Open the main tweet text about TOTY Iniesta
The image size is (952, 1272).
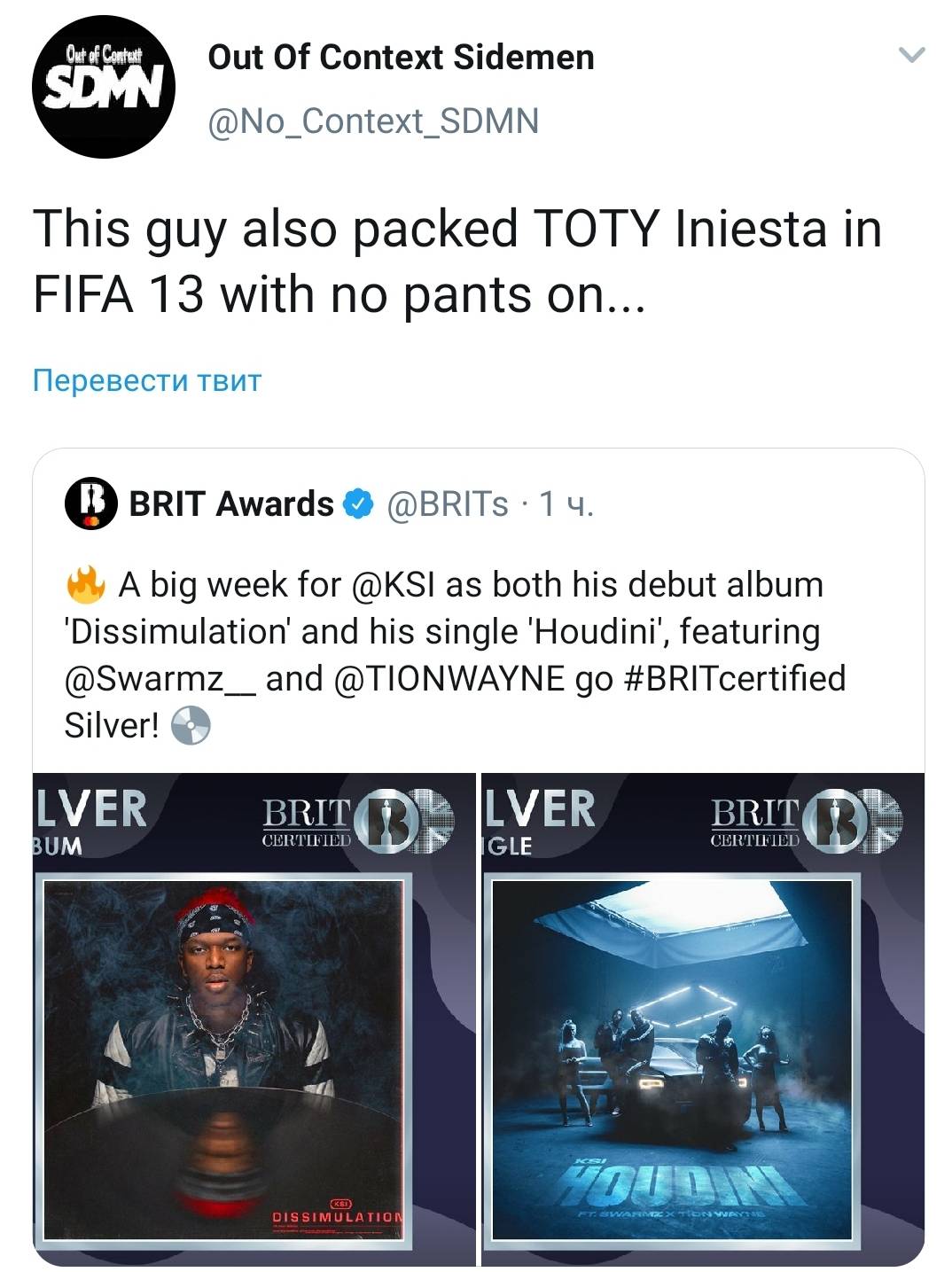(457, 261)
